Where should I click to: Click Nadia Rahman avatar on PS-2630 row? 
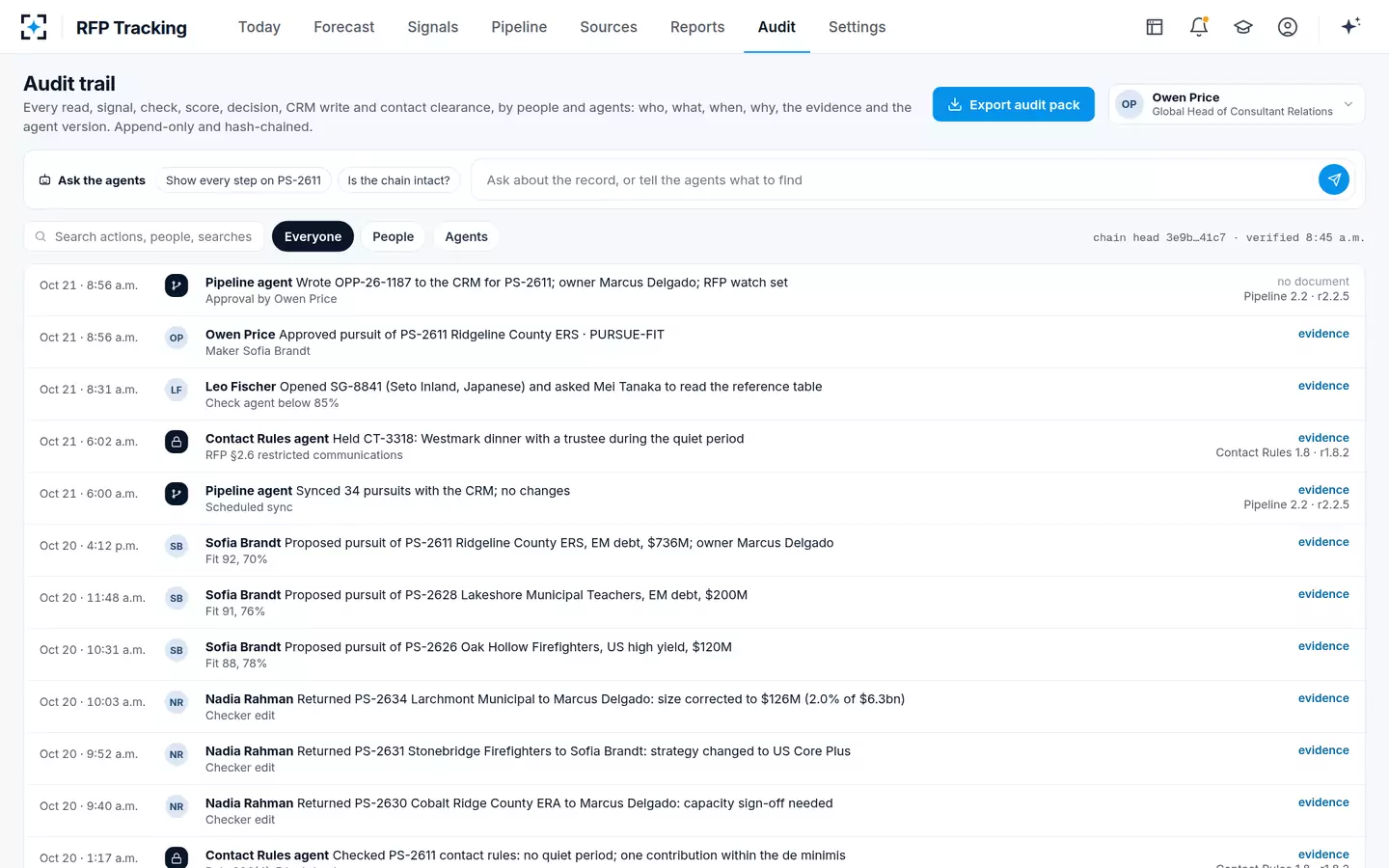click(177, 806)
